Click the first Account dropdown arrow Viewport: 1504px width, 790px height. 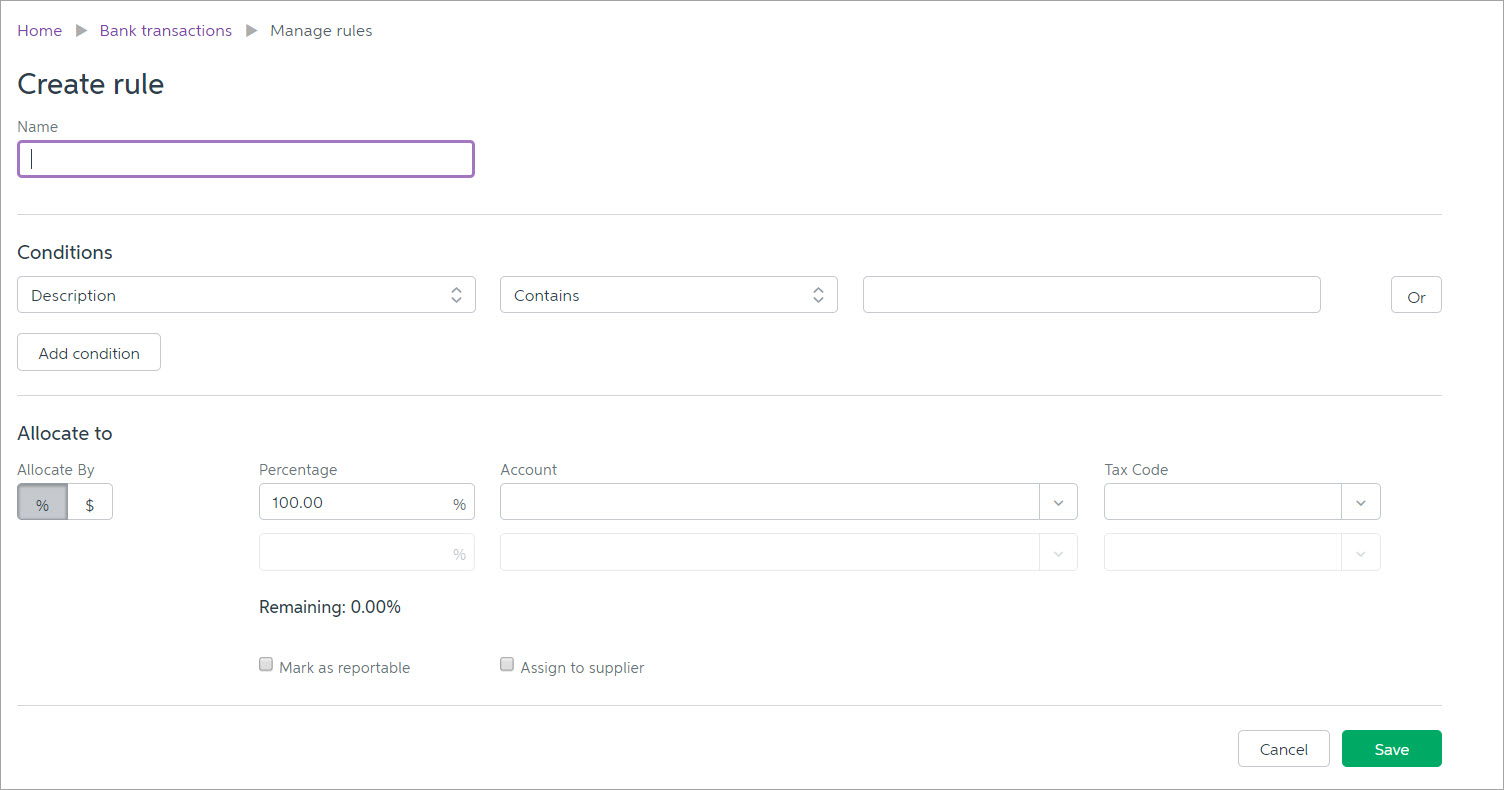pos(1059,502)
